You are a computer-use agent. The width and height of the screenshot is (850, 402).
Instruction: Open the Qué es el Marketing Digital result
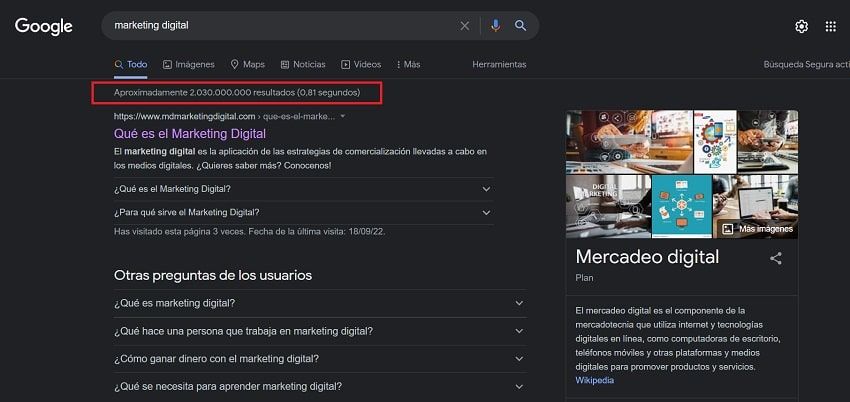[x=190, y=133]
